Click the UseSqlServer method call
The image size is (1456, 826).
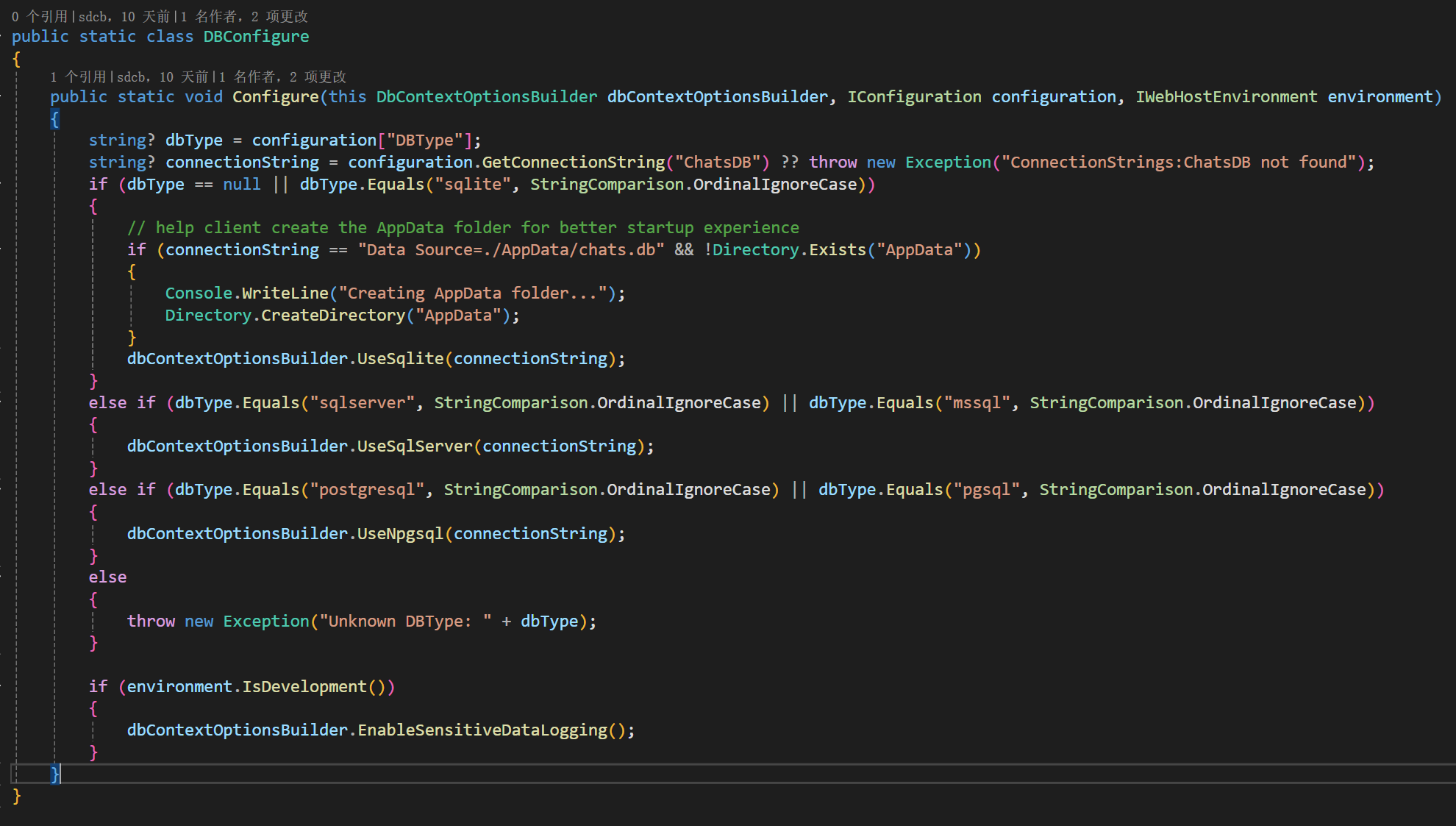414,446
